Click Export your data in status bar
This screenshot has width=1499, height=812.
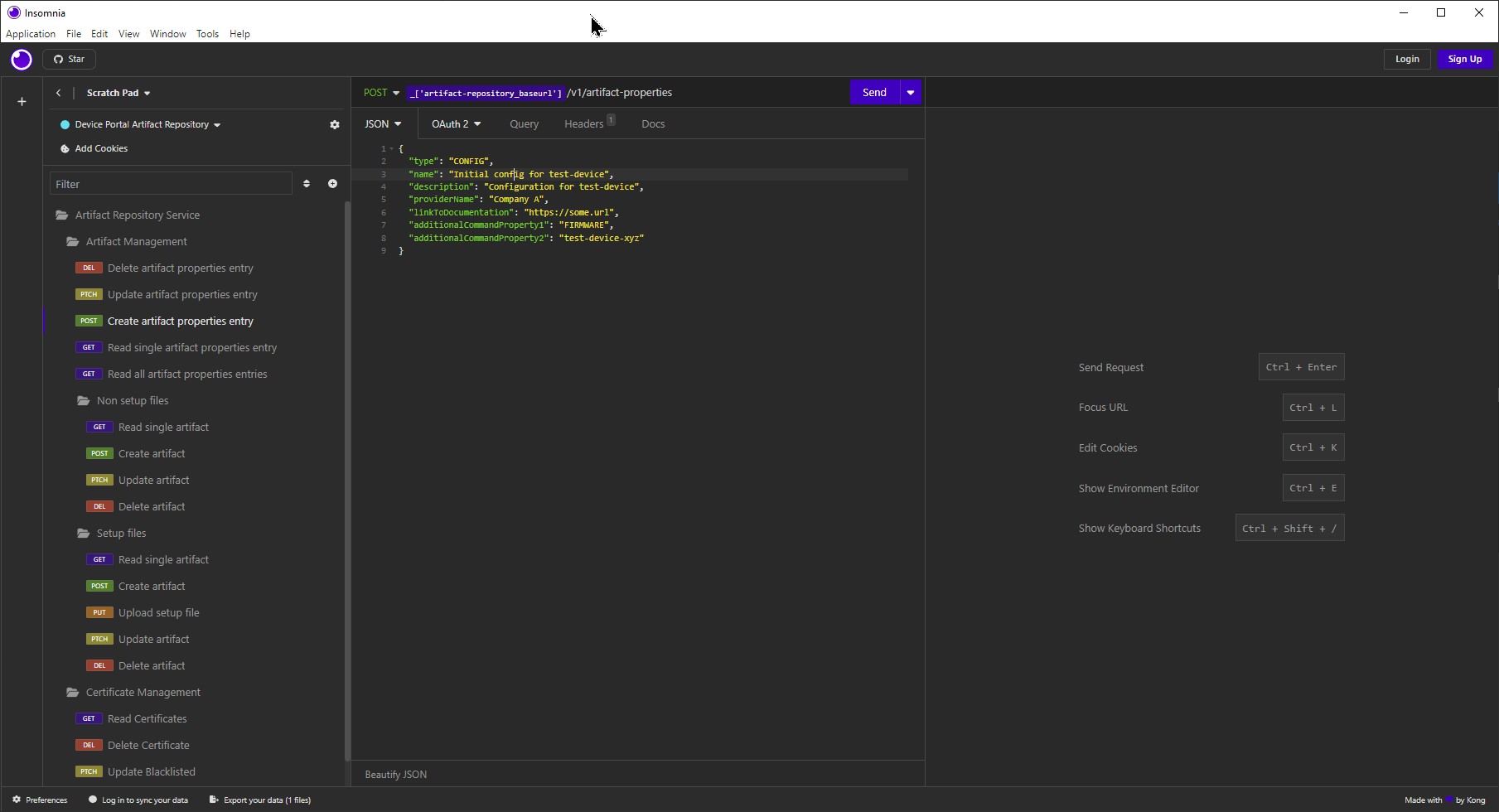tap(260, 800)
